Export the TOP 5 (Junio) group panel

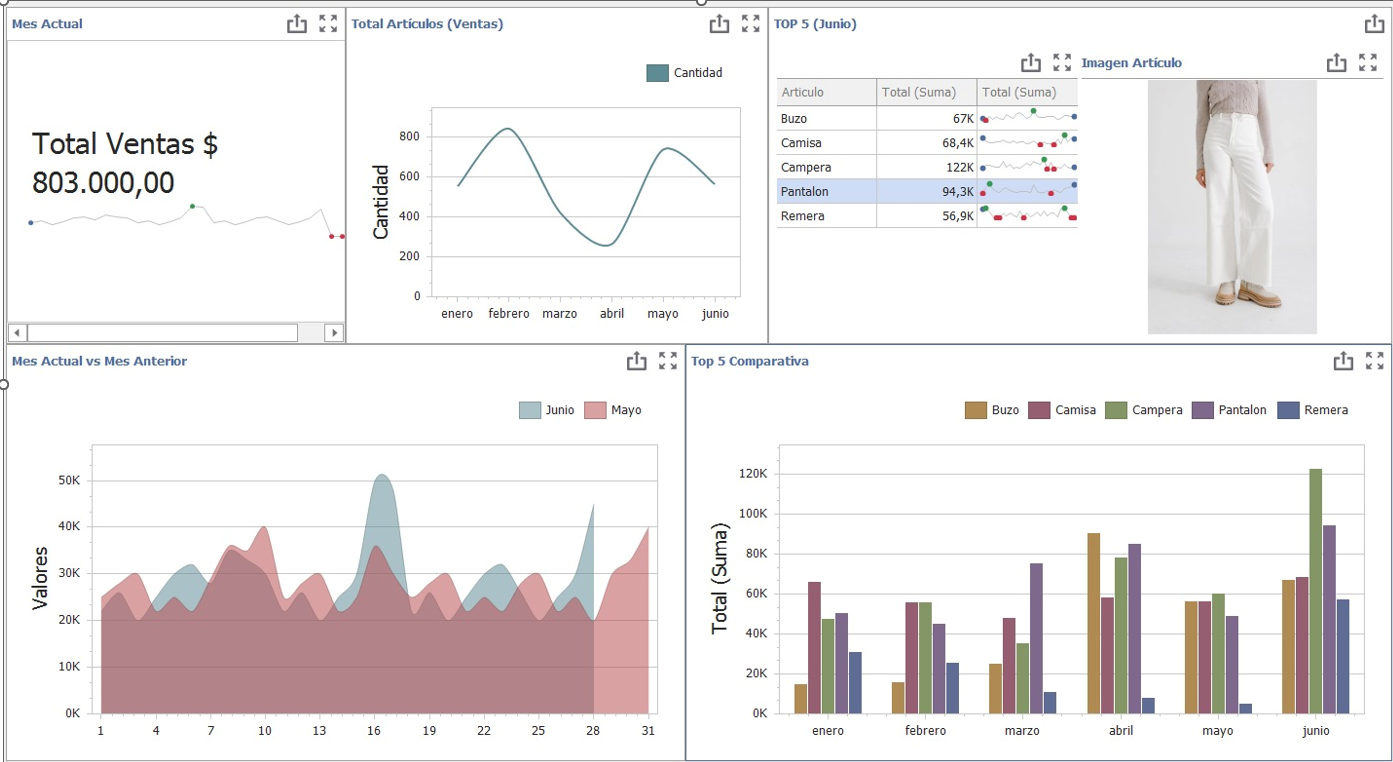click(x=1374, y=24)
